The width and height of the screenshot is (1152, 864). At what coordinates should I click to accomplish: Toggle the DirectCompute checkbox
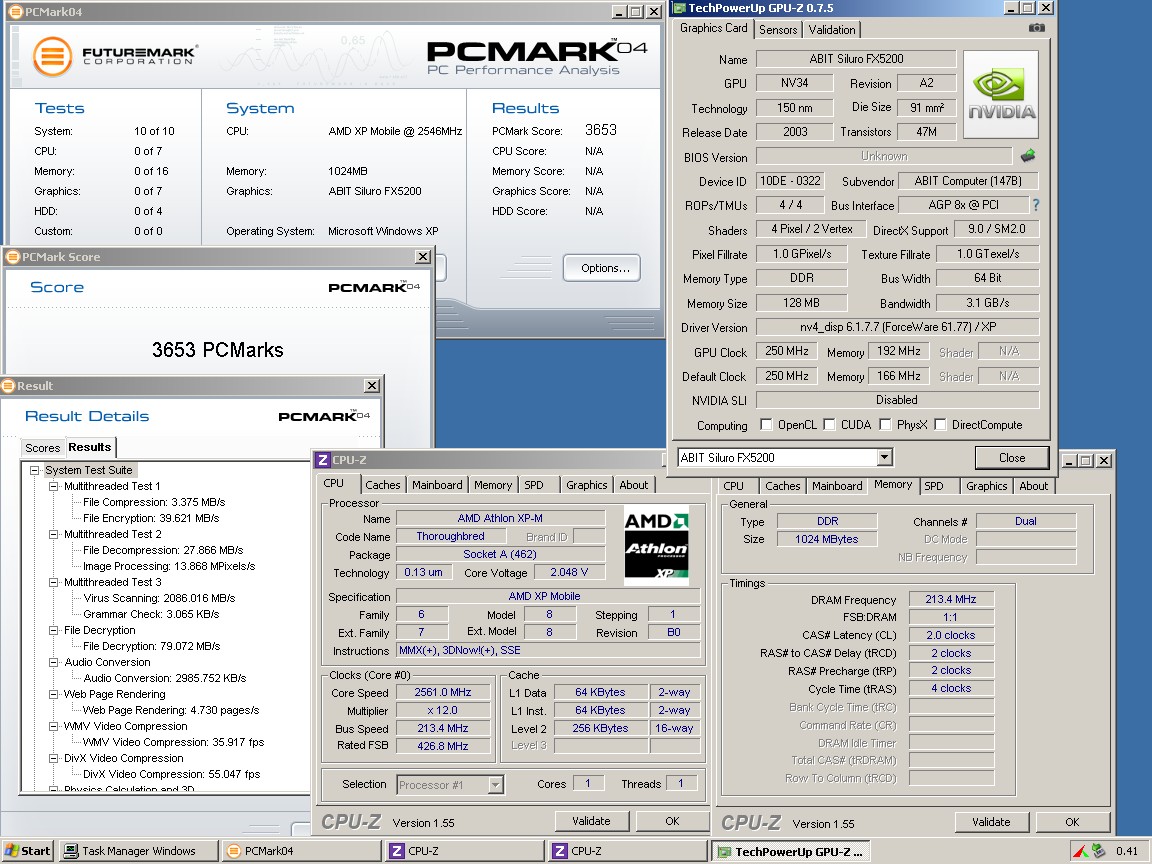pyautogui.click(x=940, y=424)
